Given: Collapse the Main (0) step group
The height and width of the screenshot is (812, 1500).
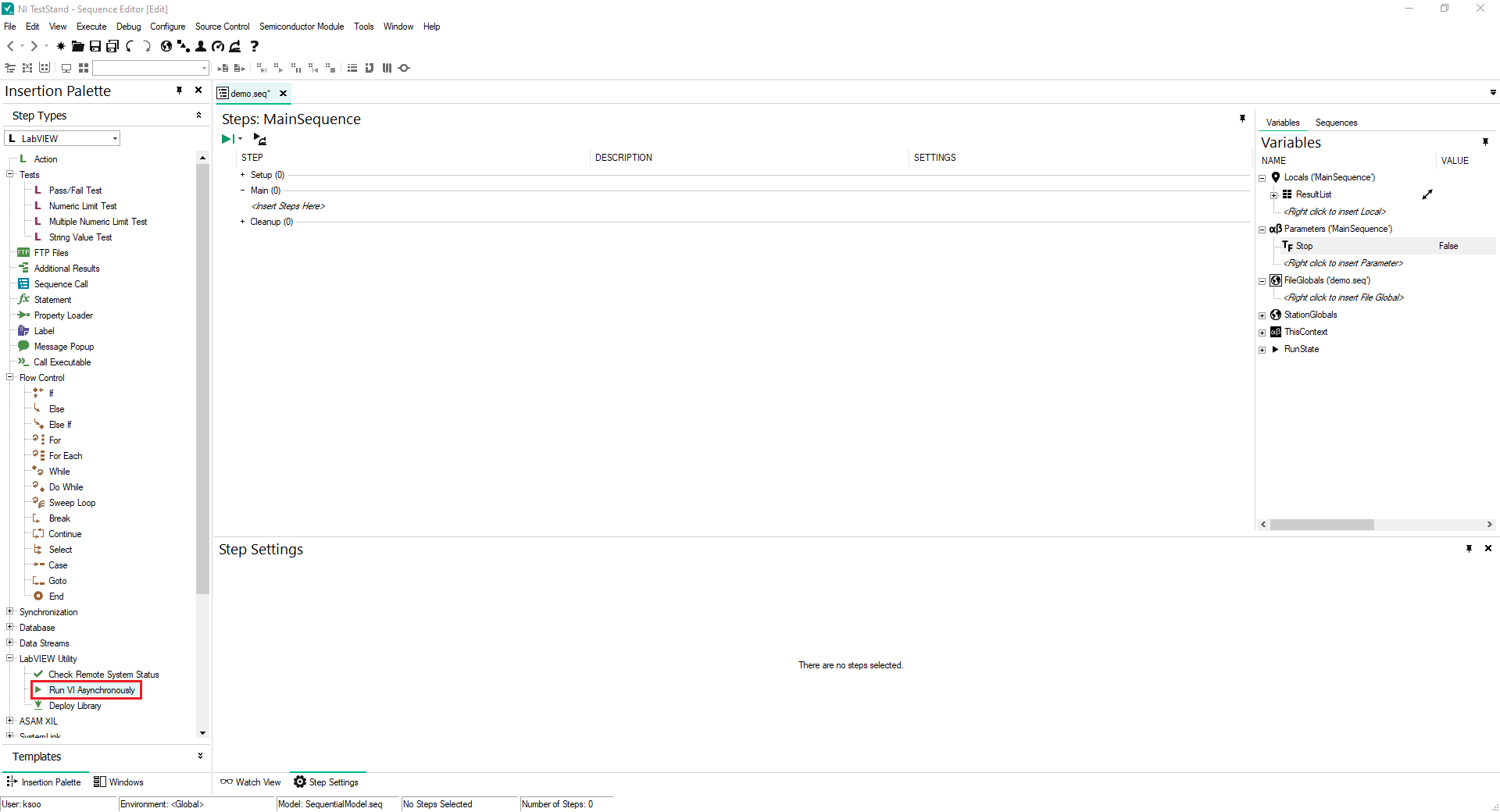Looking at the screenshot, I should click(x=243, y=191).
